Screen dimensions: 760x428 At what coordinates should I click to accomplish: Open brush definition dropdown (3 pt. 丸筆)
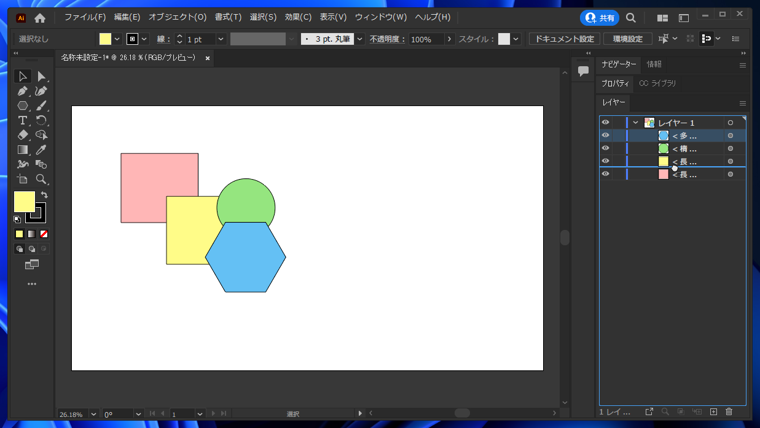click(x=360, y=39)
